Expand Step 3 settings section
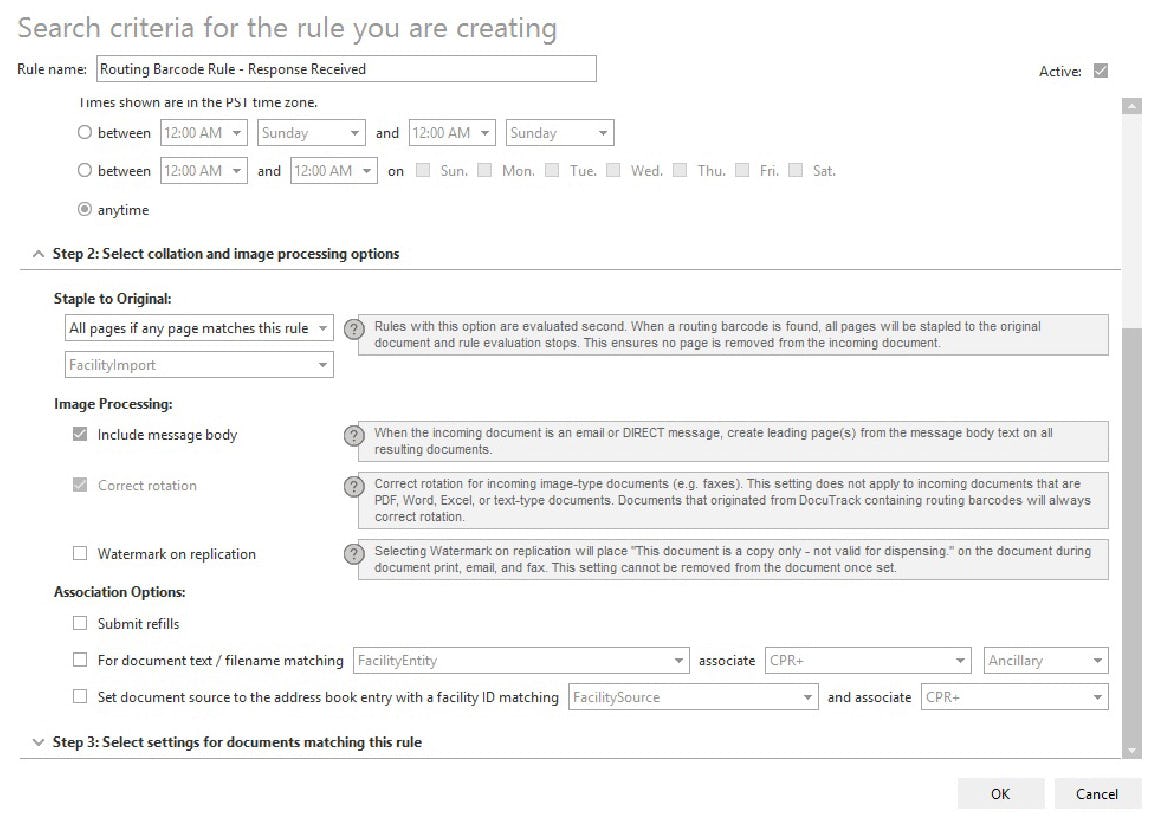The height and width of the screenshot is (827, 1160). click(39, 743)
